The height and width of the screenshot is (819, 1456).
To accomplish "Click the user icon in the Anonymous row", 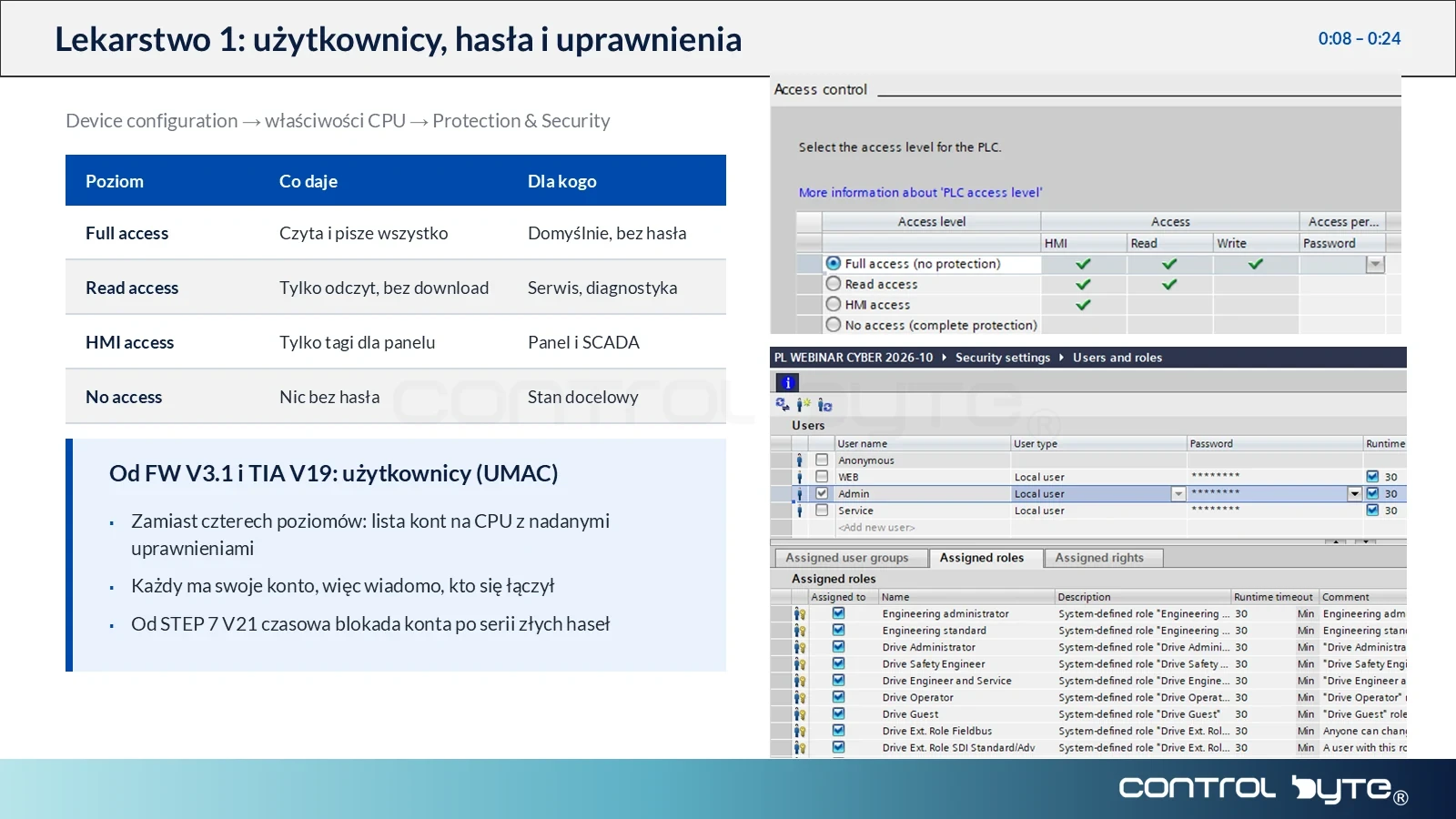I will click(800, 460).
